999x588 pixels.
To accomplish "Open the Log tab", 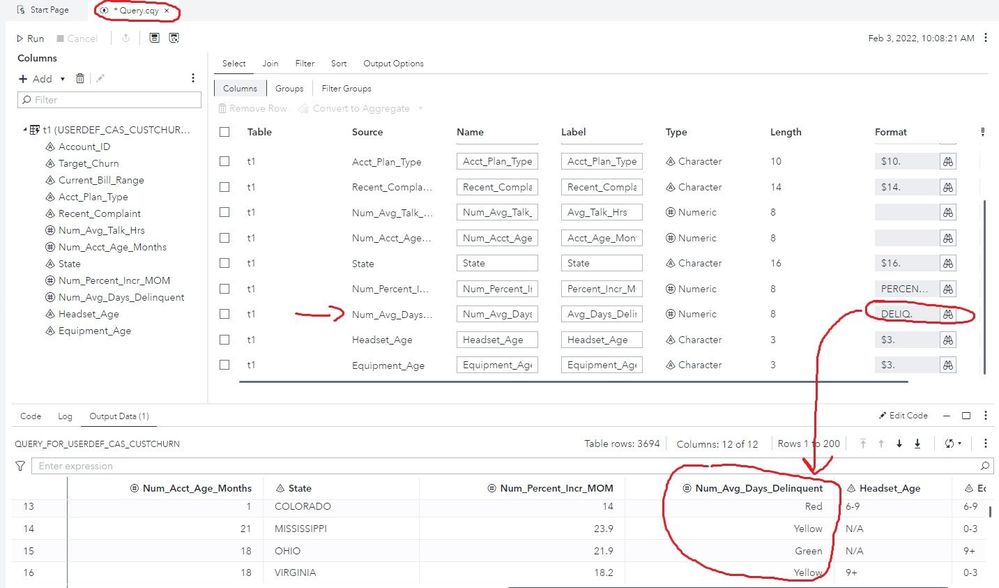I will coord(65,416).
